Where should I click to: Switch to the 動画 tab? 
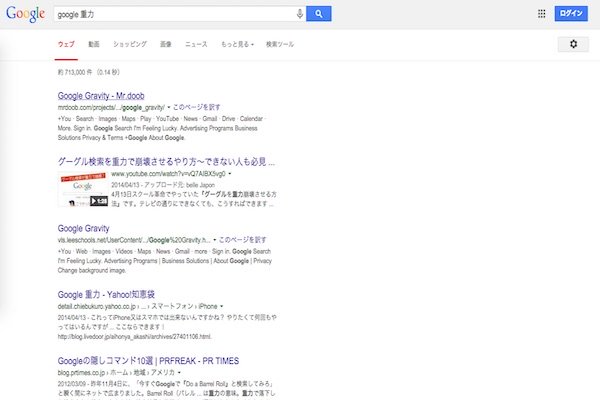pyautogui.click(x=94, y=44)
